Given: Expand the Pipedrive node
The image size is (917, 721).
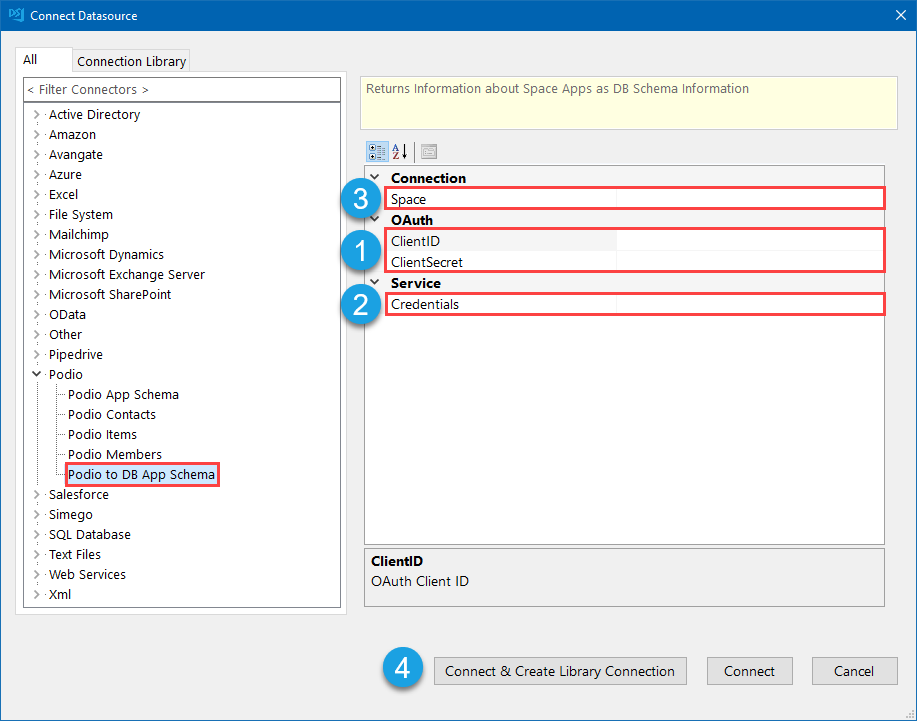Looking at the screenshot, I should [37, 354].
